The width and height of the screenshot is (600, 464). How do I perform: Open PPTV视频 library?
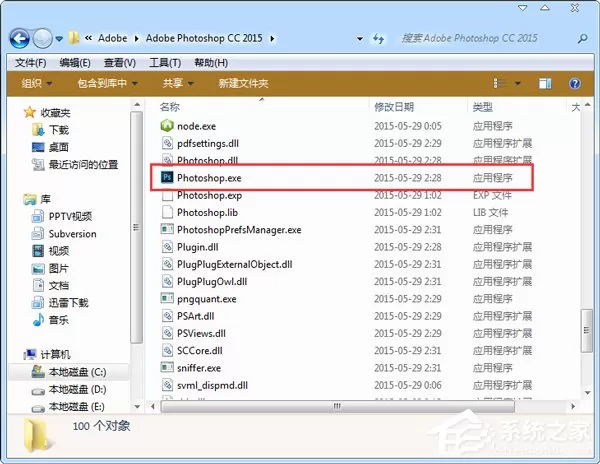(x=70, y=217)
